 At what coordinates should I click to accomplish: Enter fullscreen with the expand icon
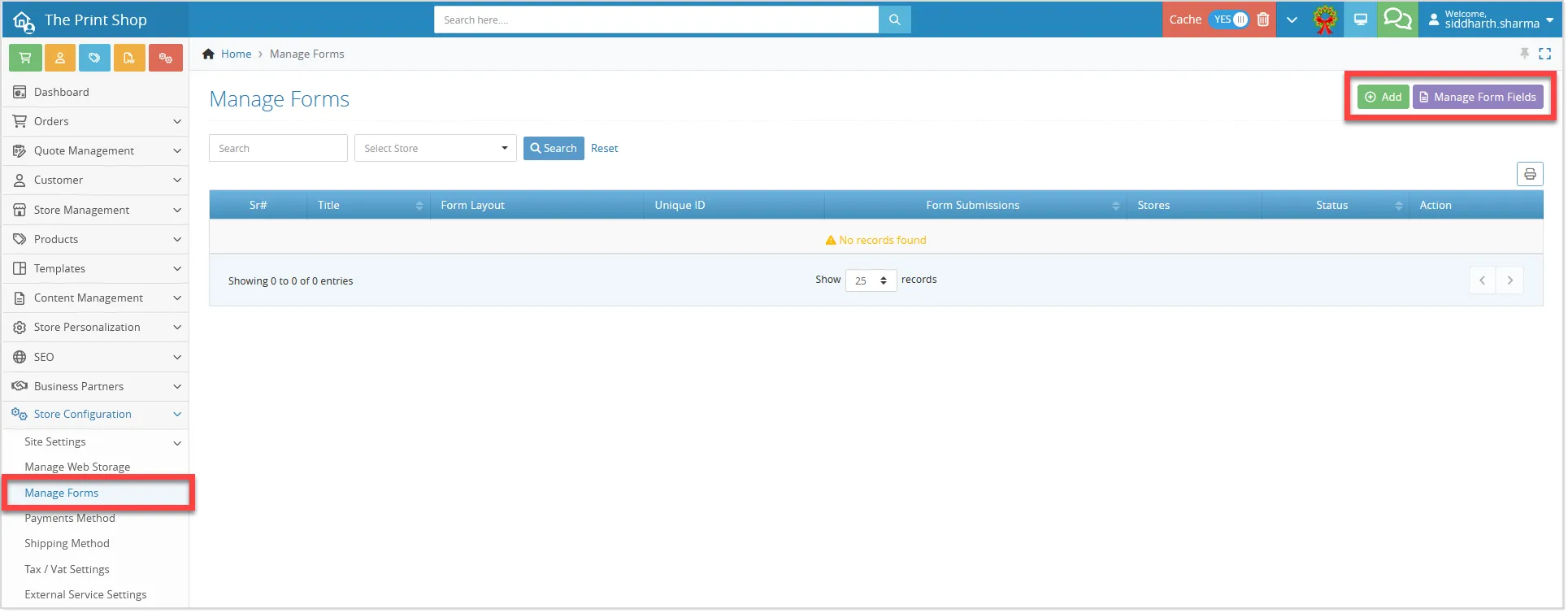coord(1545,54)
